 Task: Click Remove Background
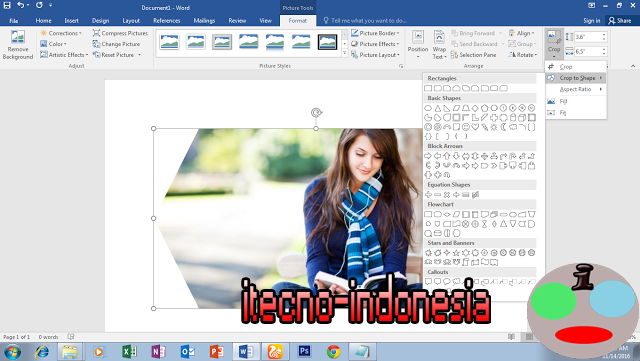[x=18, y=45]
